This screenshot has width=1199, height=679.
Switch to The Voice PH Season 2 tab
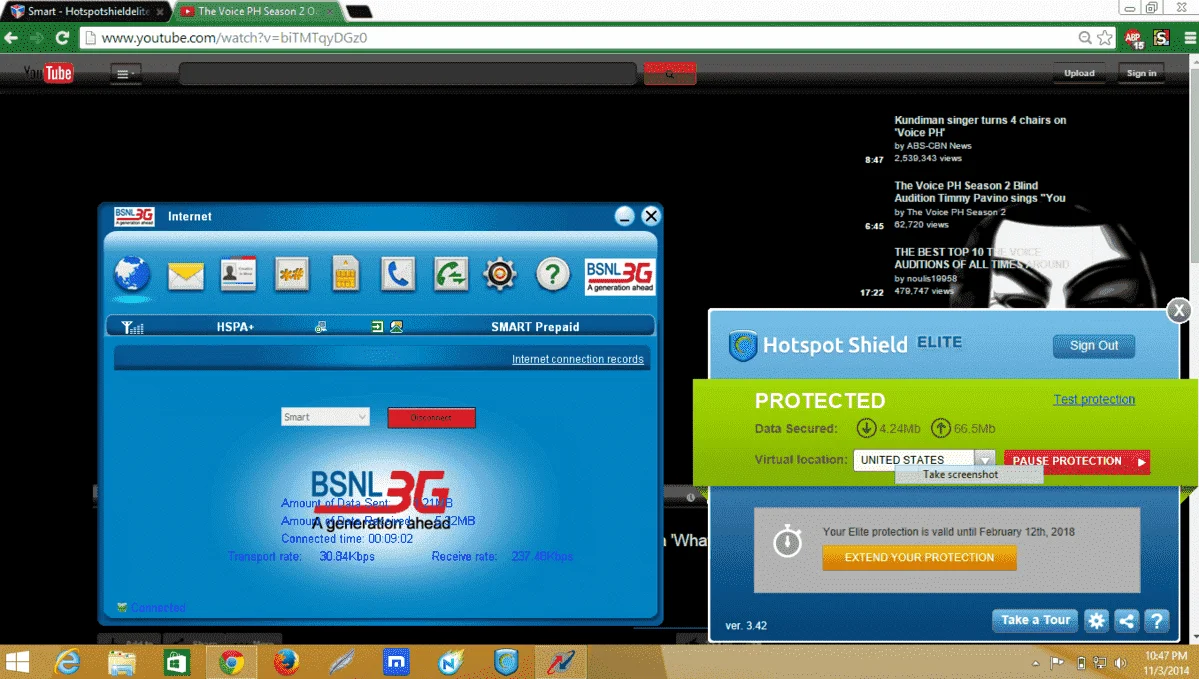point(256,11)
